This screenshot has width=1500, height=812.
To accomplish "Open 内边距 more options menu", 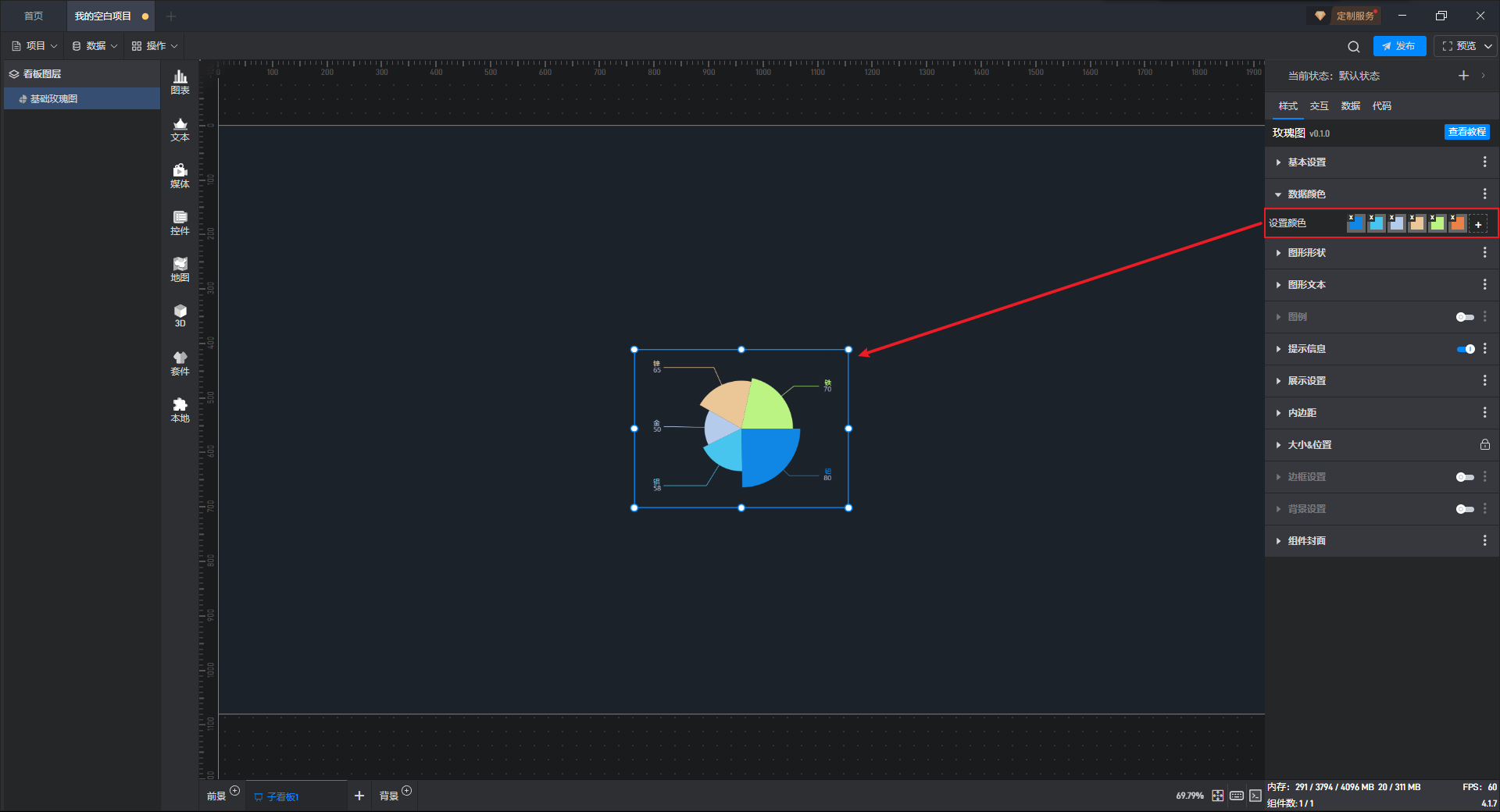I will coord(1485,412).
